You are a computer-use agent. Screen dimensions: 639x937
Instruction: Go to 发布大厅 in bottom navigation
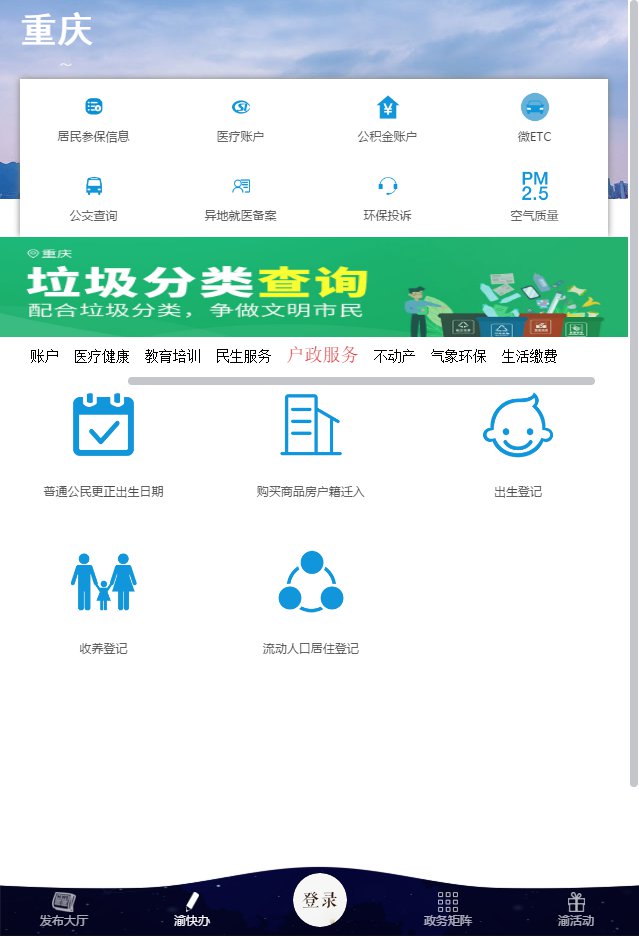point(64,909)
